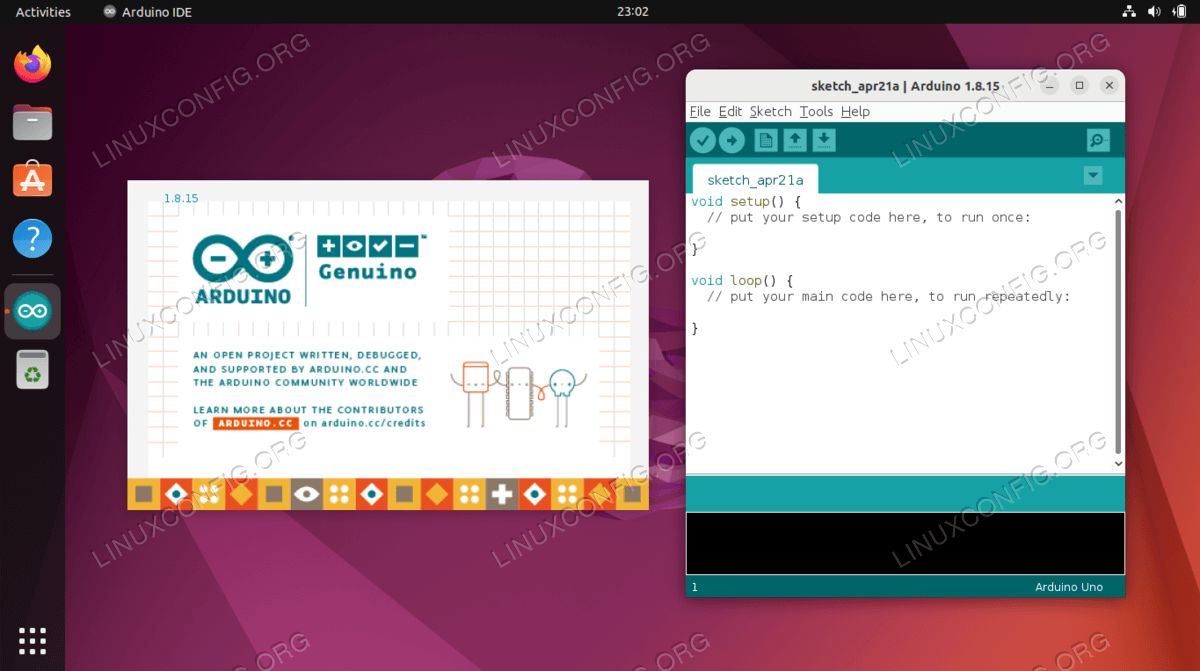
Task: Open the Sketch menu
Action: pos(770,111)
